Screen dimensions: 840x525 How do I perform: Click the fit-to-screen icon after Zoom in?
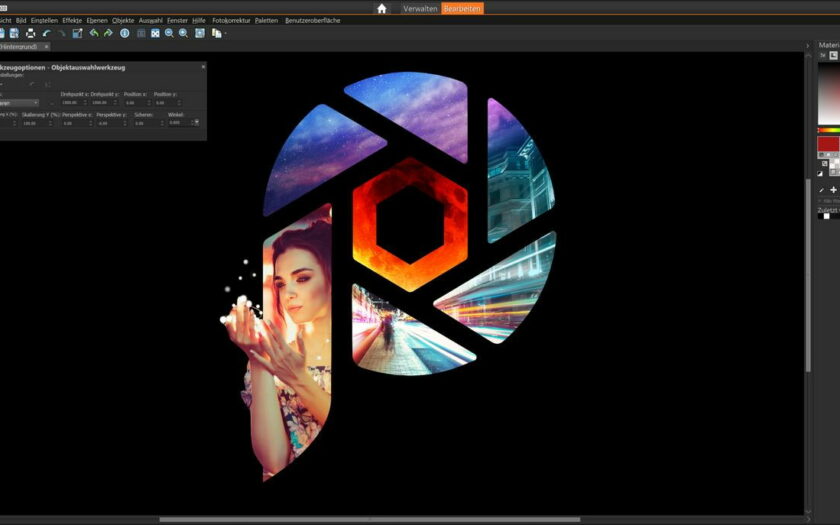coord(200,33)
